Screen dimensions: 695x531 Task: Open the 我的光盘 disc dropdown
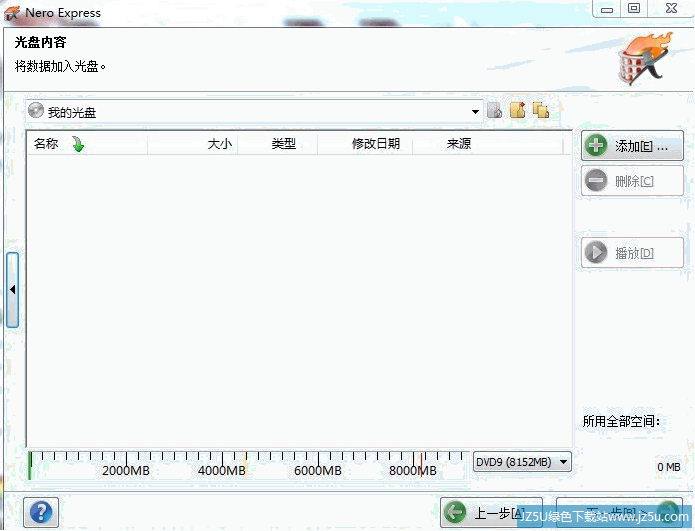pyautogui.click(x=254, y=111)
